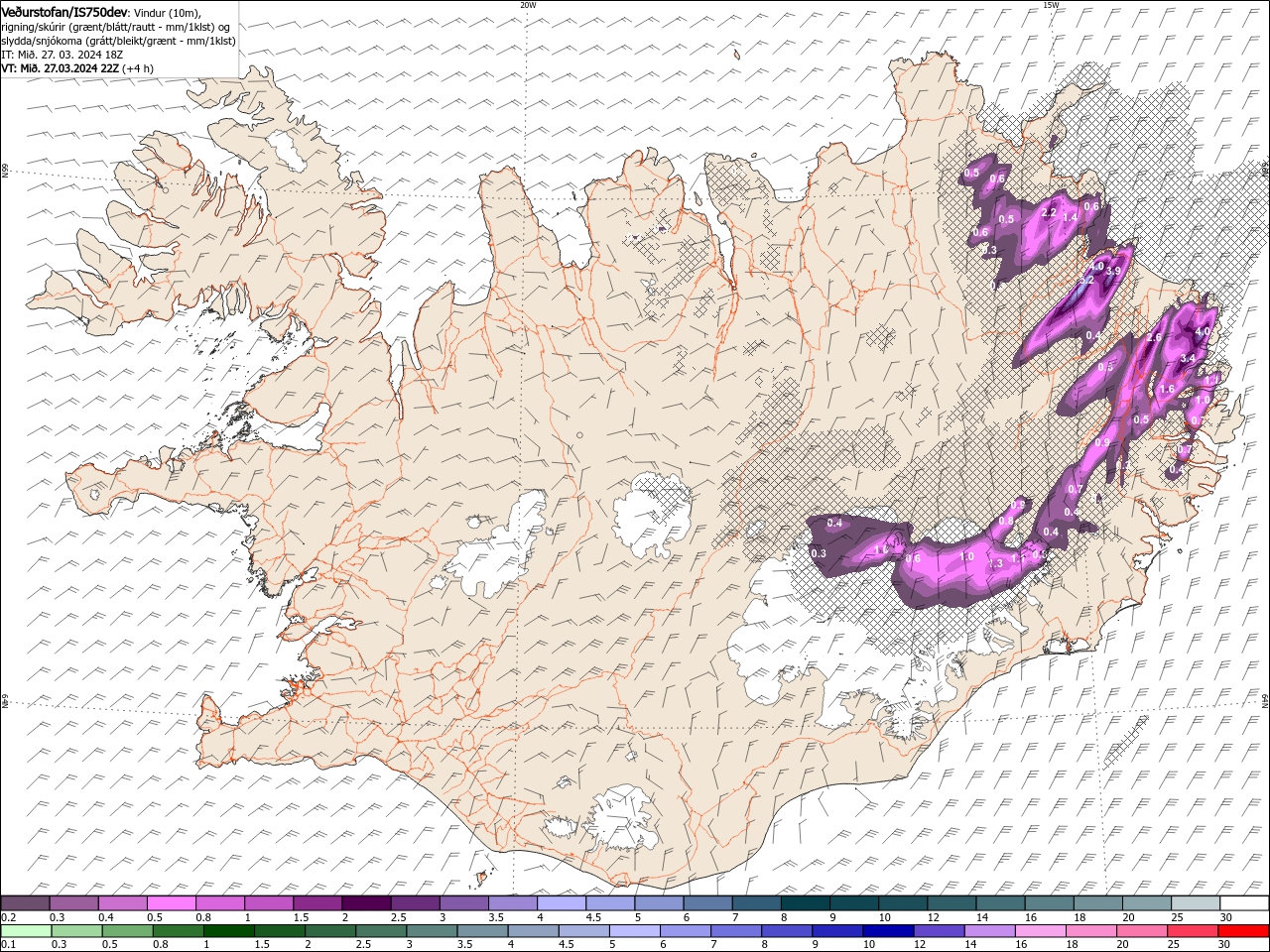Click the rain legend swatch labeled 14
The image size is (1270, 952).
988,931
